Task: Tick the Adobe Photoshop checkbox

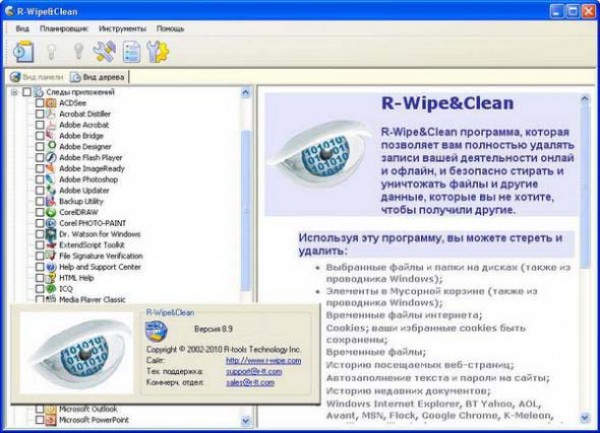Action: tap(40, 179)
